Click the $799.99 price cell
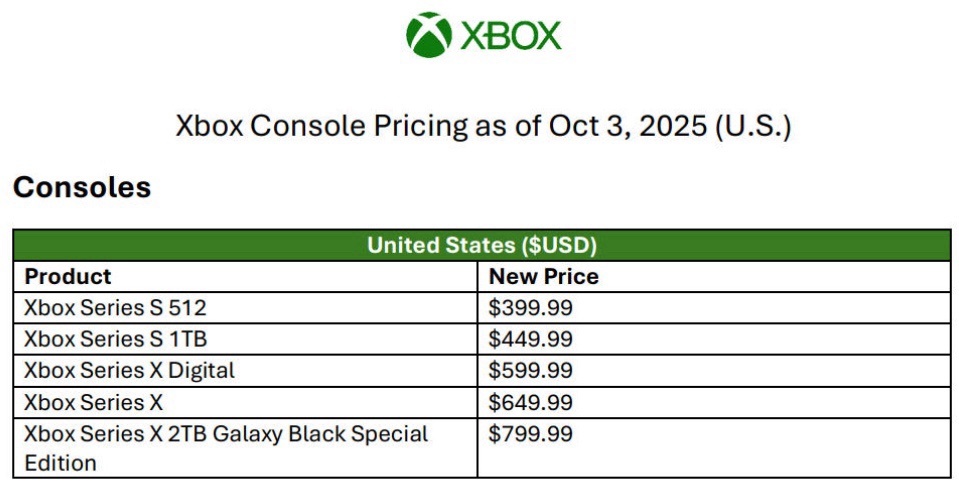959x488 pixels. pos(714,448)
